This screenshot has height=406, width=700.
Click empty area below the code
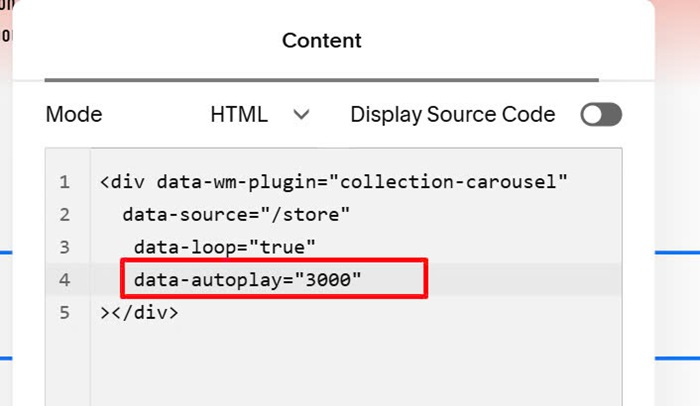[356, 366]
